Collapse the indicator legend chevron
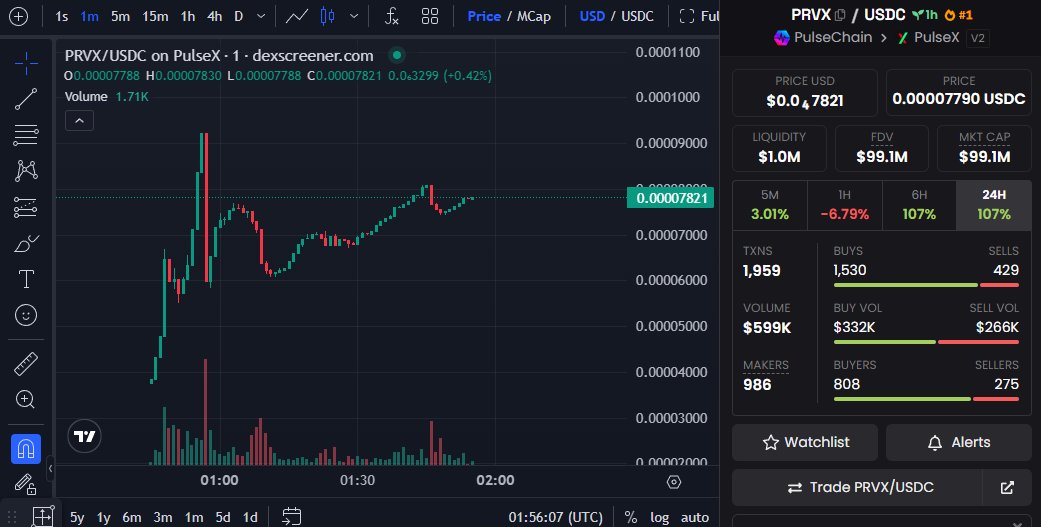The image size is (1041, 527). (80, 121)
